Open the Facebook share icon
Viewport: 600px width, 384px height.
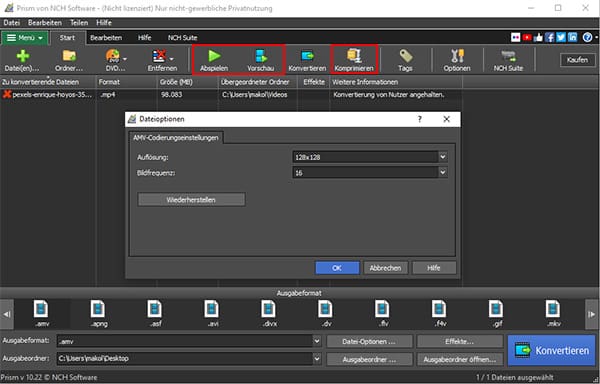click(x=549, y=37)
